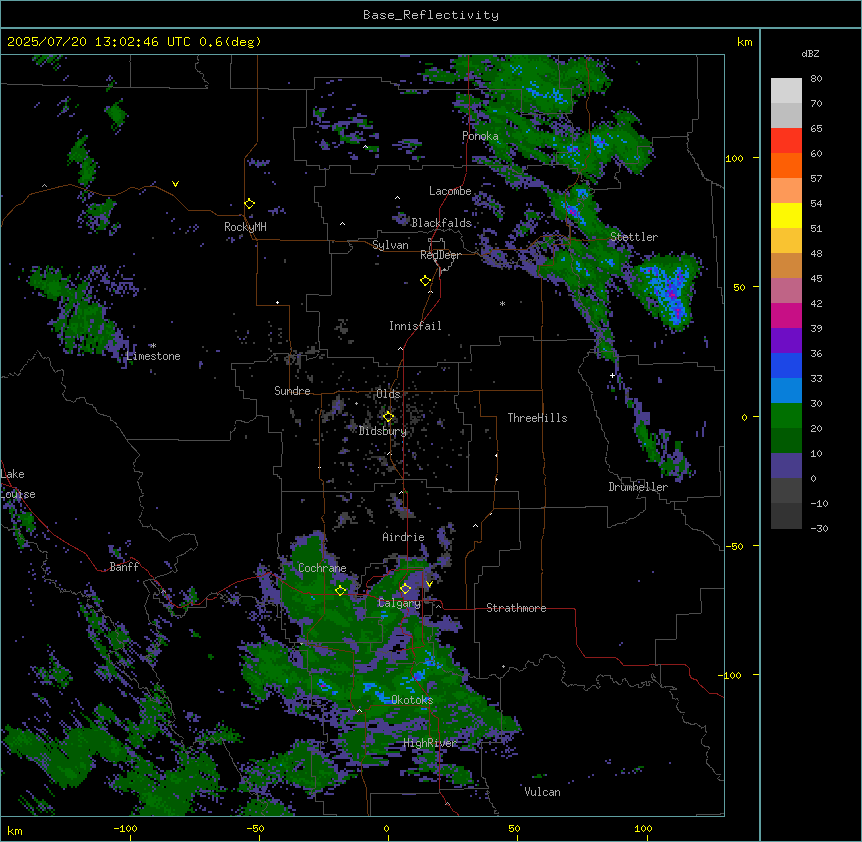Click the HighRiver label

(430, 743)
